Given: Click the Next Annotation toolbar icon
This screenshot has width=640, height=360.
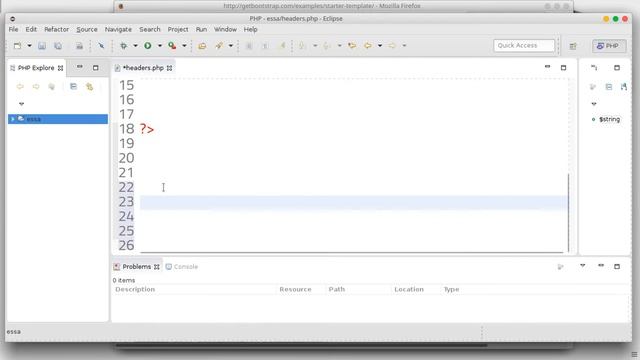Looking at the screenshot, I should [302, 46].
